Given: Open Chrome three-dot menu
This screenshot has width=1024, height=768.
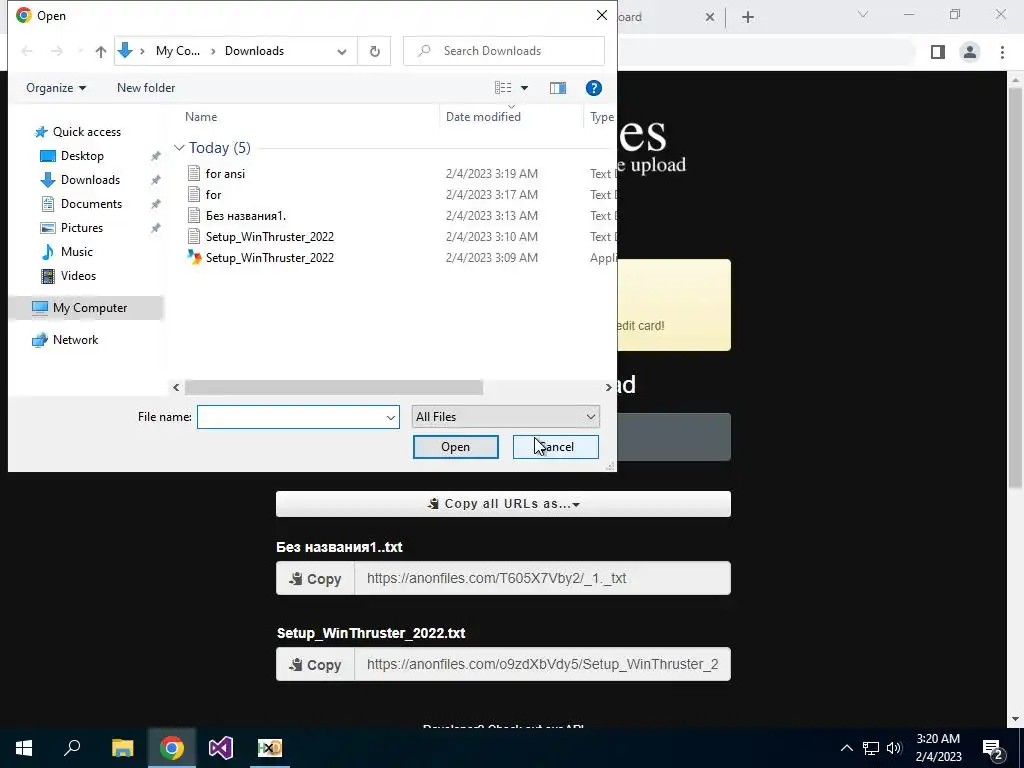Looking at the screenshot, I should tap(1002, 52).
